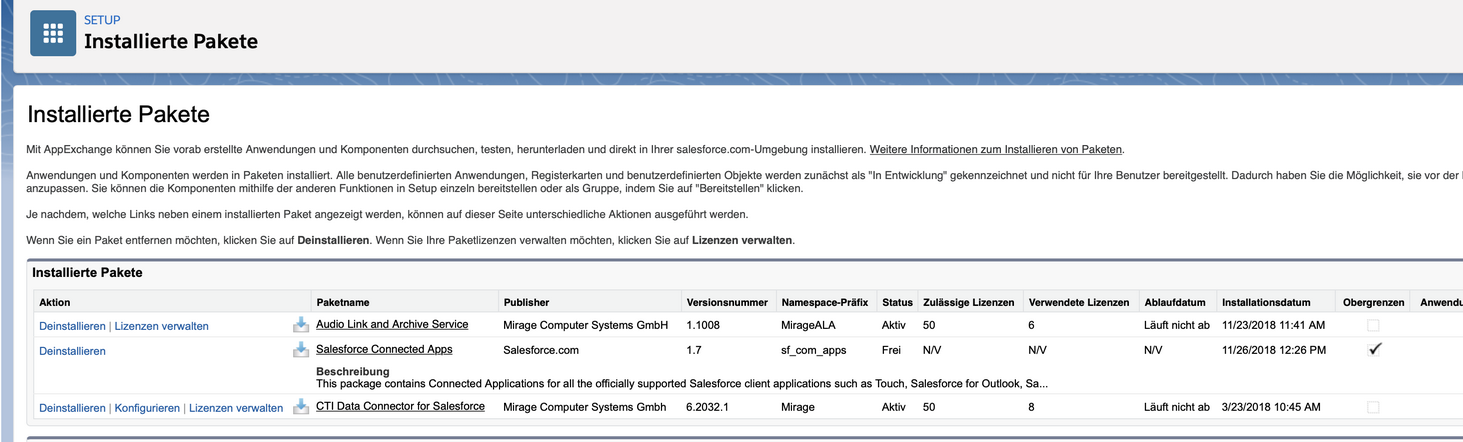The width and height of the screenshot is (1463, 442).
Task: Click the Publisher column header
Action: coord(526,302)
